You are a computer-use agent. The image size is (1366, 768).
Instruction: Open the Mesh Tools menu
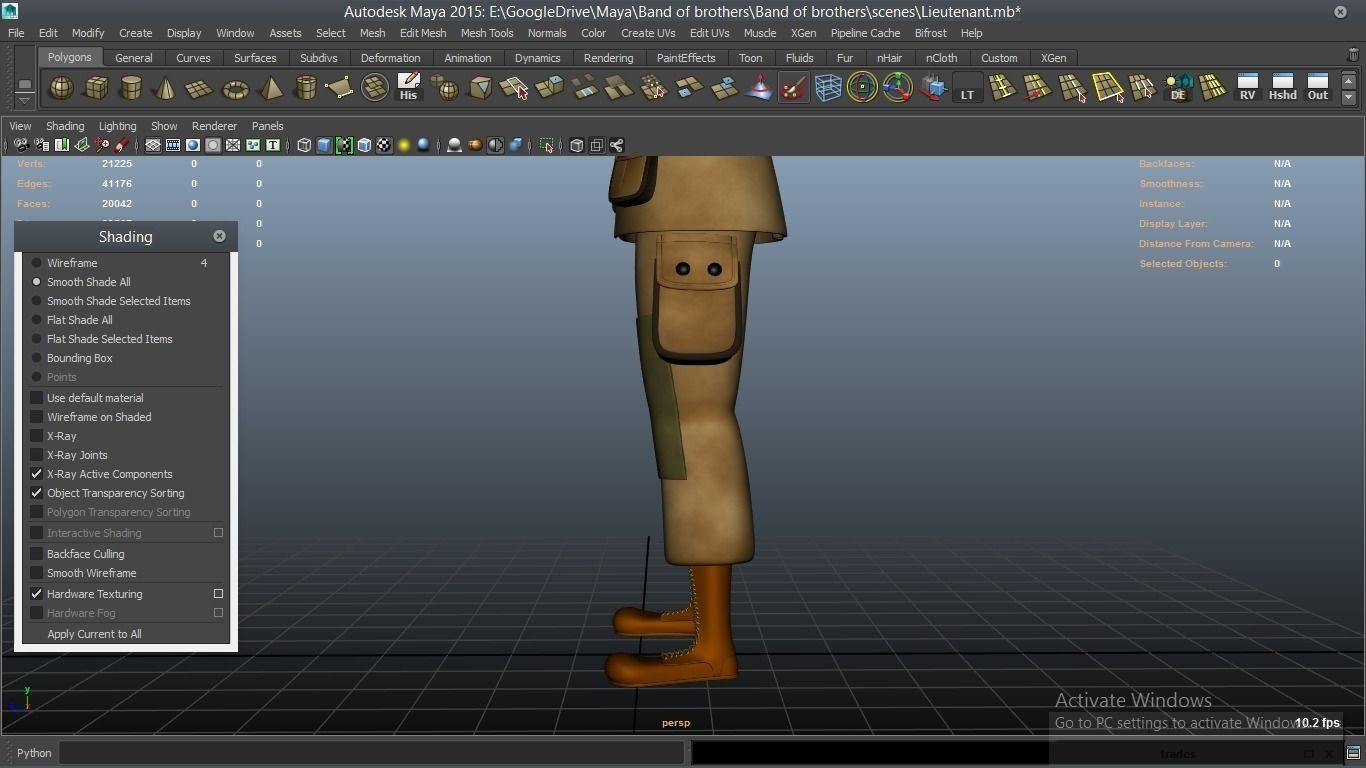(x=487, y=33)
